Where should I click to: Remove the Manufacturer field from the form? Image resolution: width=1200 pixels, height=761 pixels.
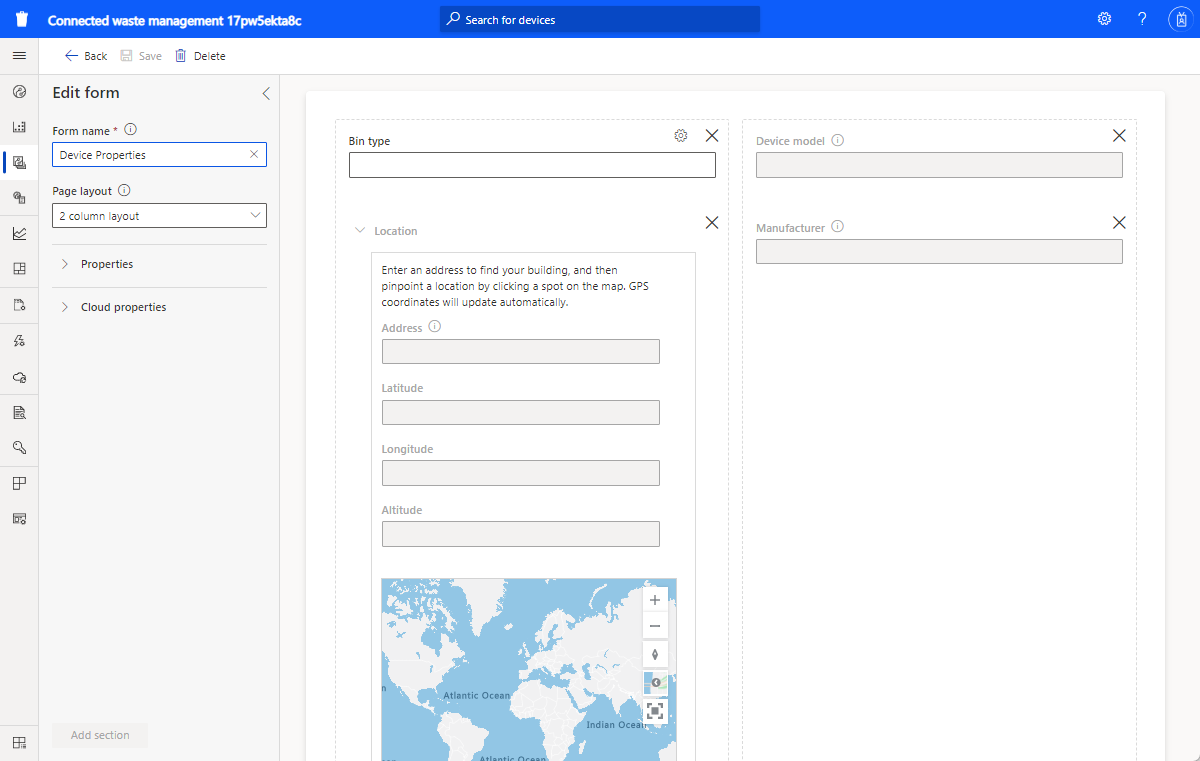(x=1119, y=223)
